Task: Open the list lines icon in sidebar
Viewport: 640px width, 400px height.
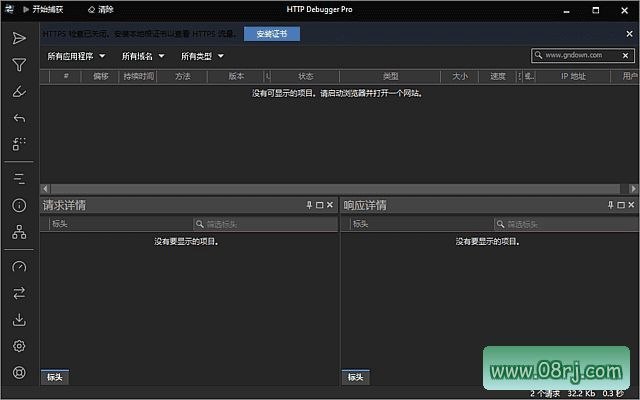Action: click(x=19, y=179)
